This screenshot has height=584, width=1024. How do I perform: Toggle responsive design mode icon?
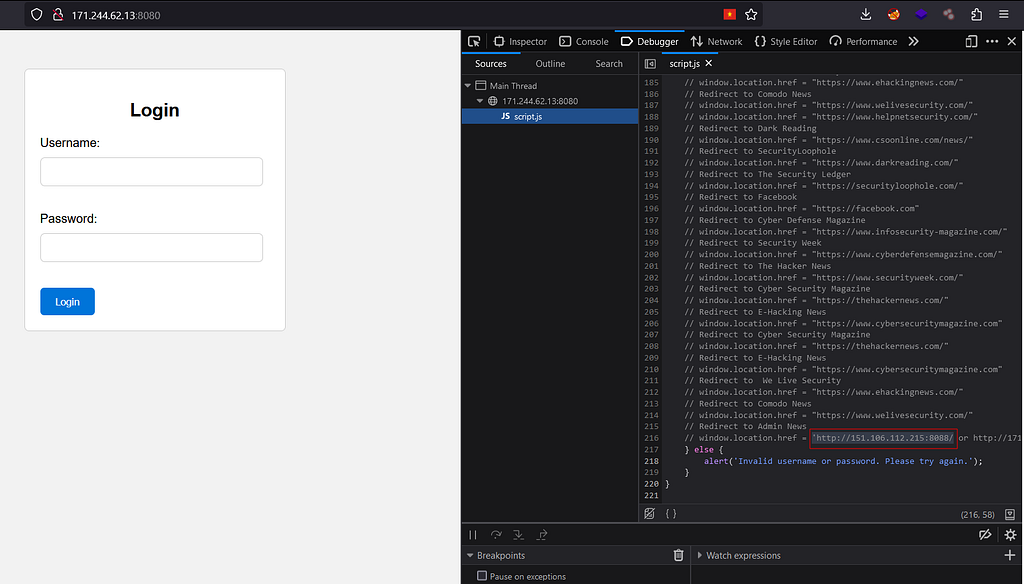971,41
